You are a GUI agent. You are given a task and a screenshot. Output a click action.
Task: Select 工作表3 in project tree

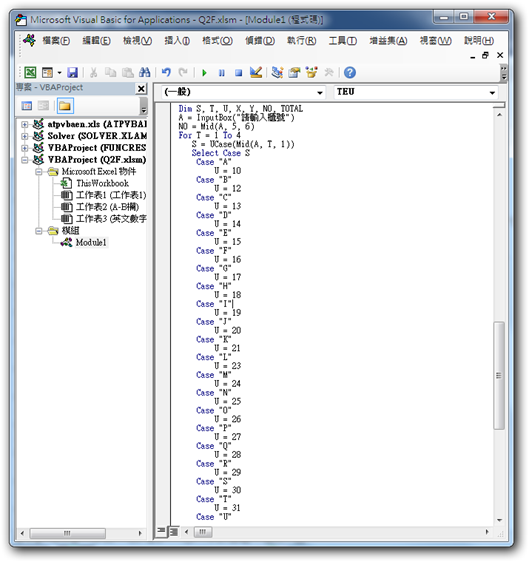tap(111, 219)
